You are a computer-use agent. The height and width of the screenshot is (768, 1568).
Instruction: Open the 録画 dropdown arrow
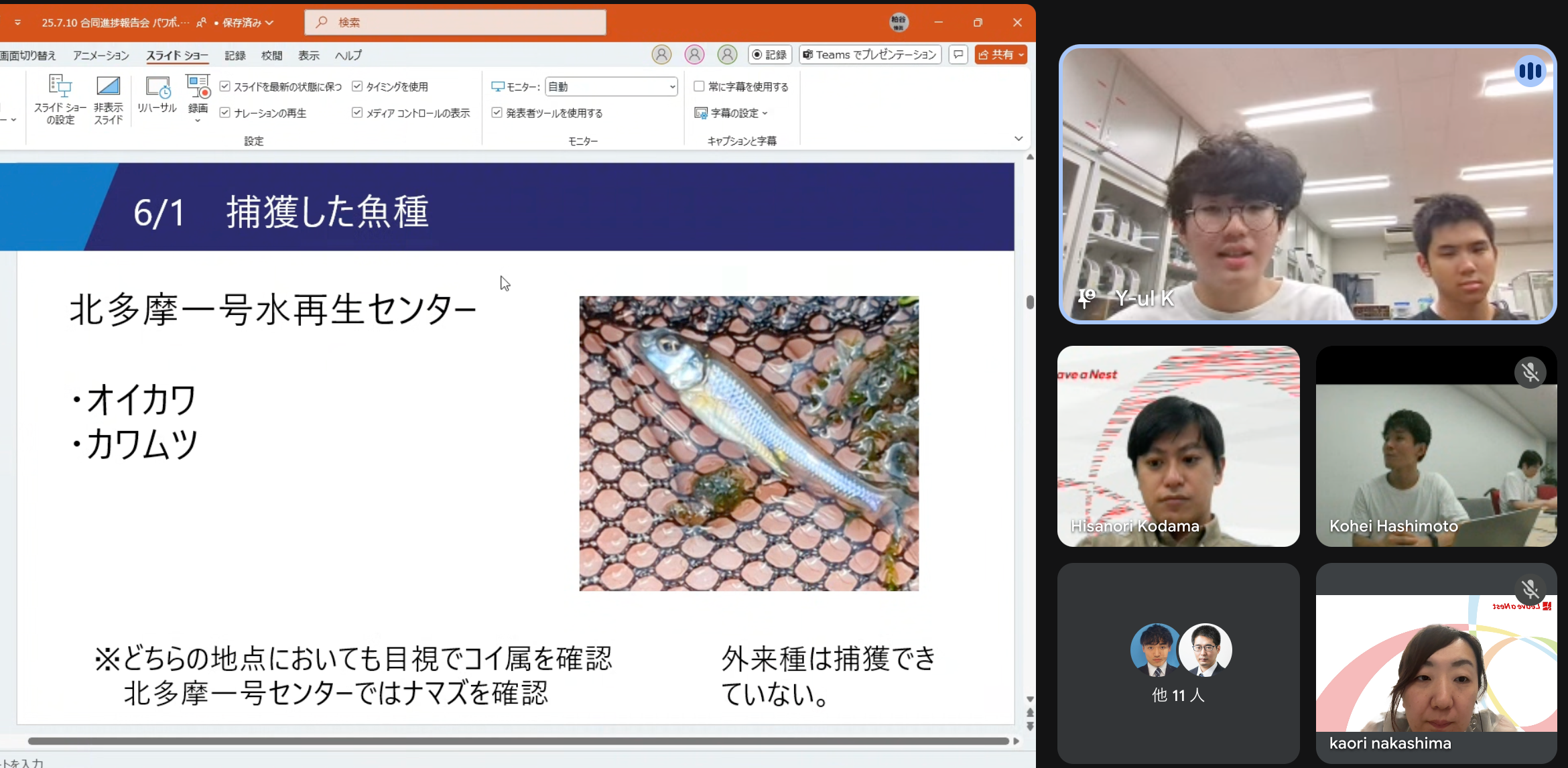(198, 121)
